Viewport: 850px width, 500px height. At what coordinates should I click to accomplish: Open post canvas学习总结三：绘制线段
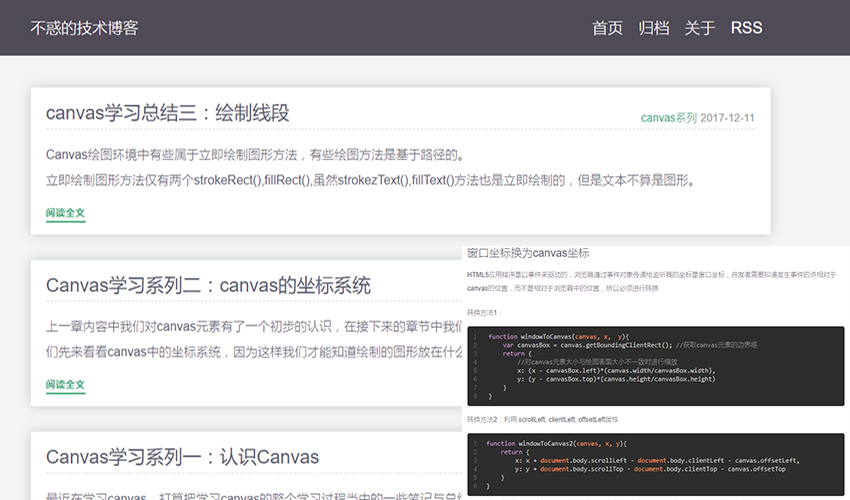pos(168,113)
